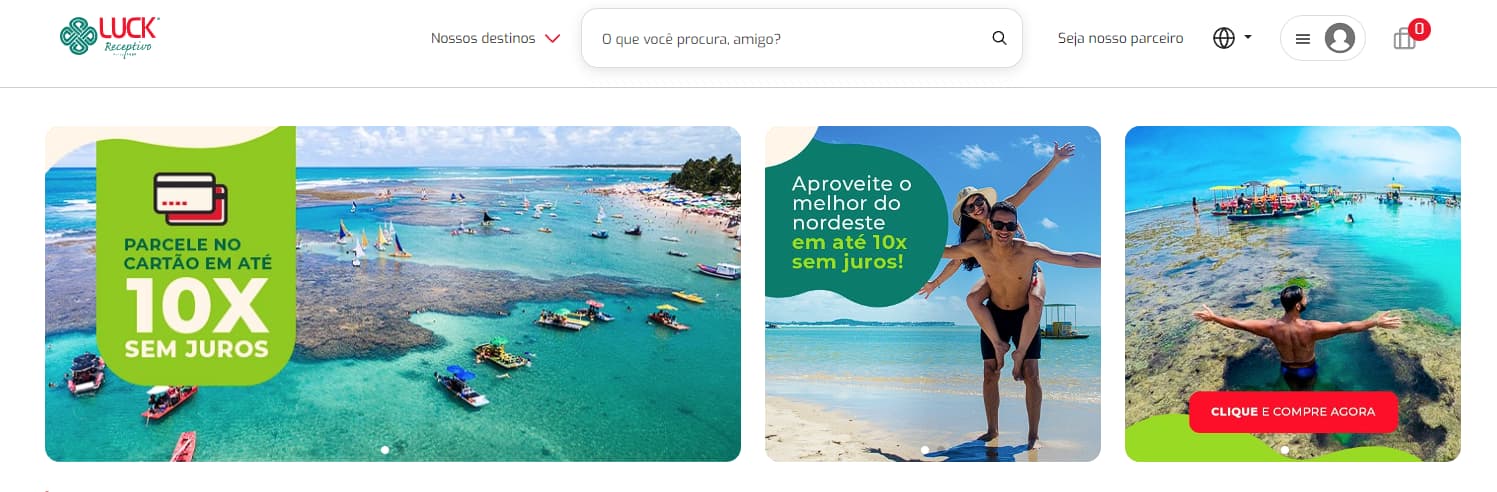
Task: Click the Seja nosso parceiro link
Action: pos(1120,38)
